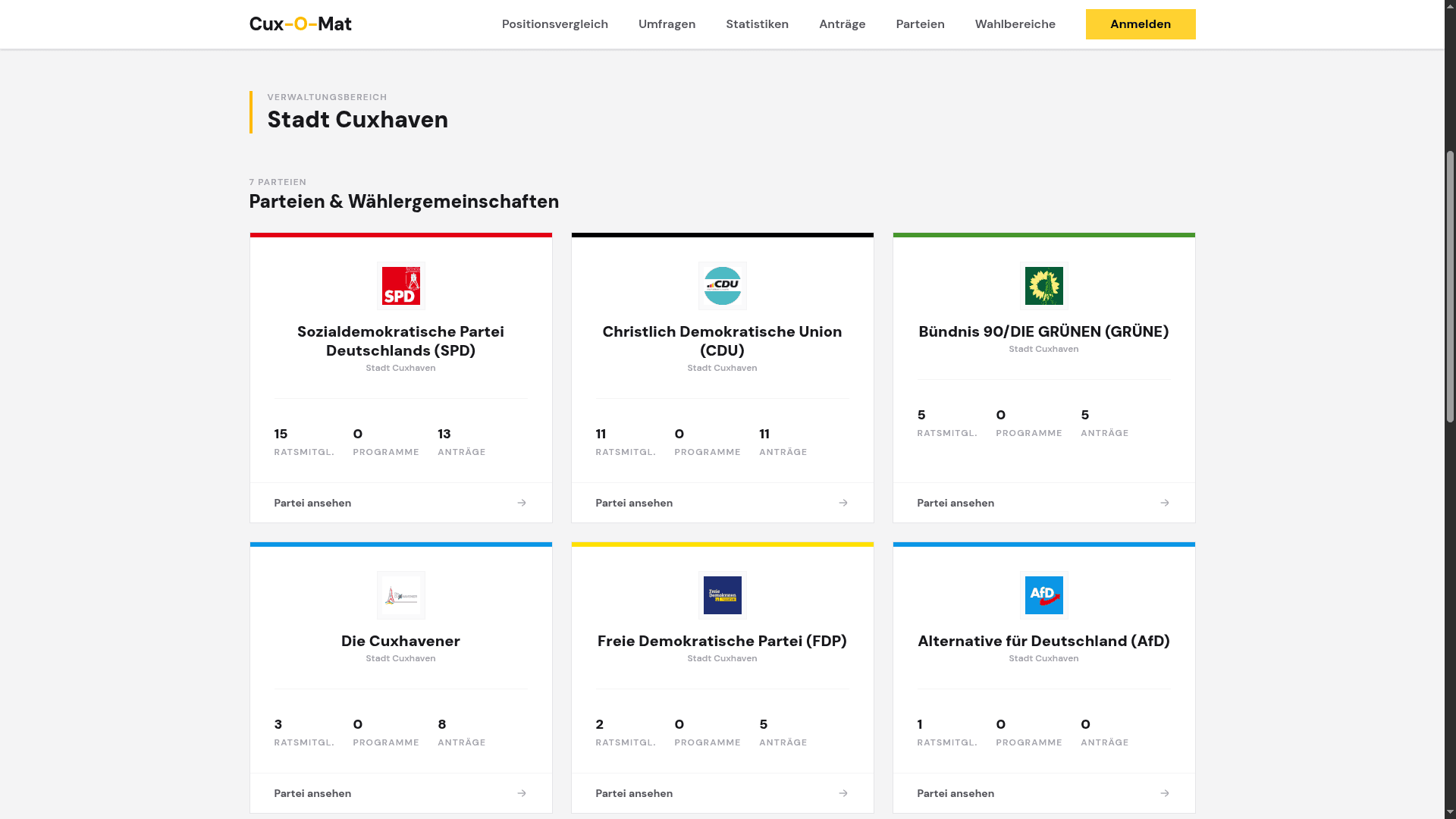View the SPD party via Partei ansehen
The height and width of the screenshot is (819, 1456).
[400, 503]
